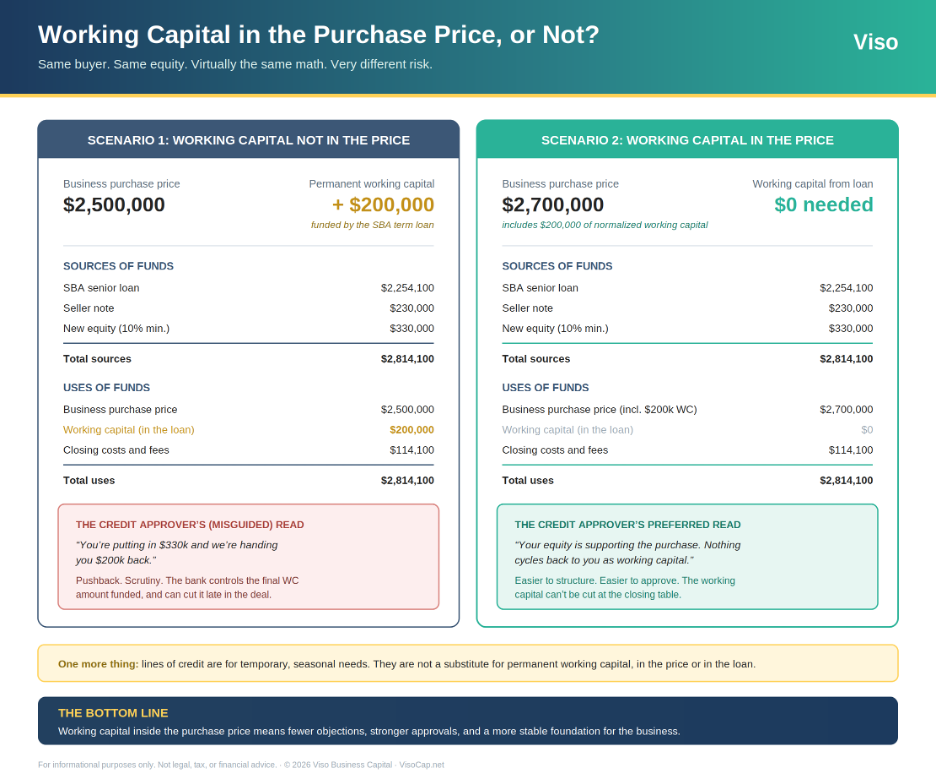This screenshot has width=936, height=780.
Task: Select Scenario 2 Uses of Funds heading
Action: click(545, 387)
